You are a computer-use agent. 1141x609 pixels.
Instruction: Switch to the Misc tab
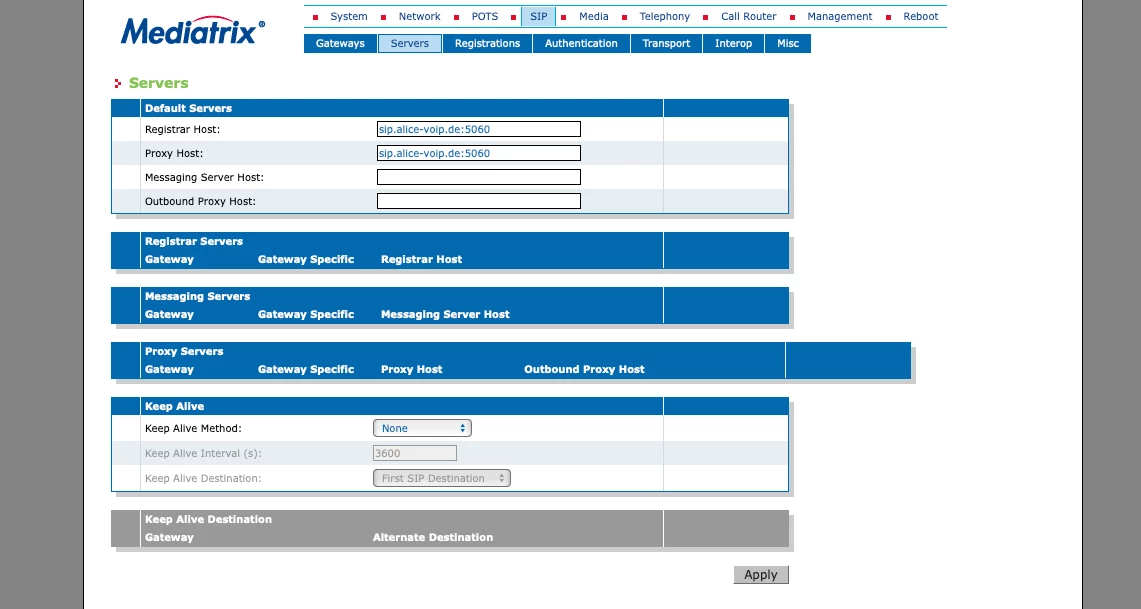tap(788, 44)
